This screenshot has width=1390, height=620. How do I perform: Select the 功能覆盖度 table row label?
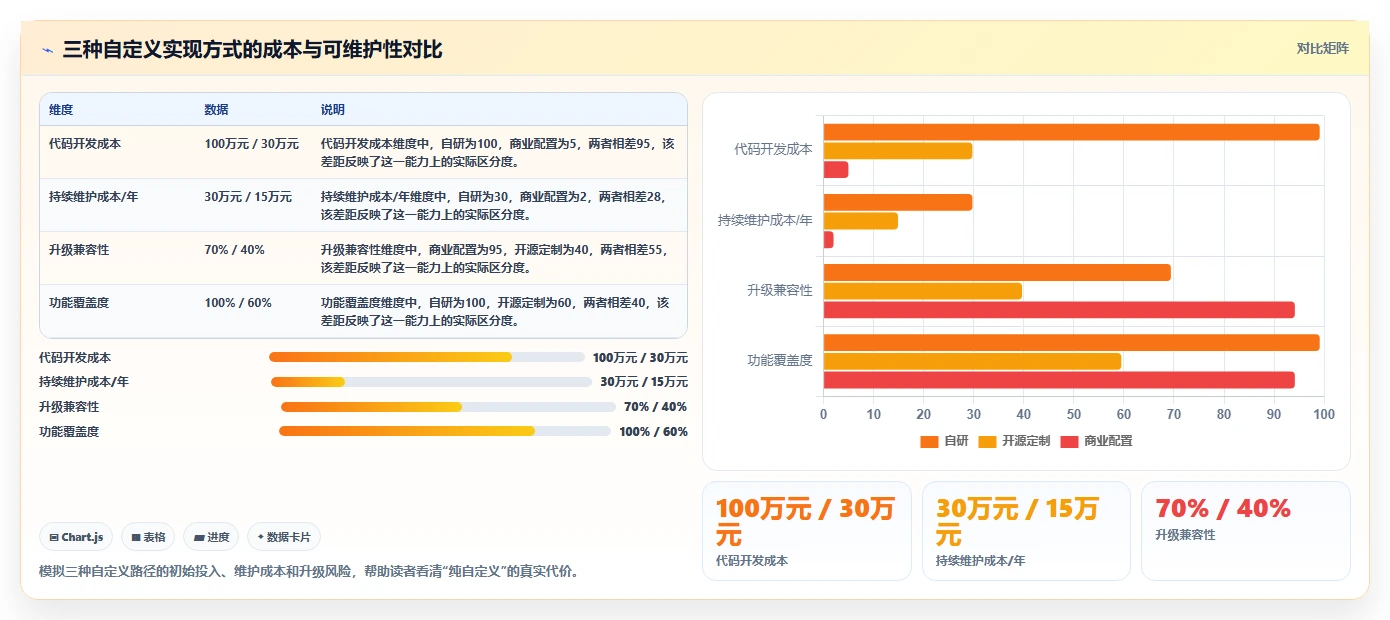[x=79, y=303]
